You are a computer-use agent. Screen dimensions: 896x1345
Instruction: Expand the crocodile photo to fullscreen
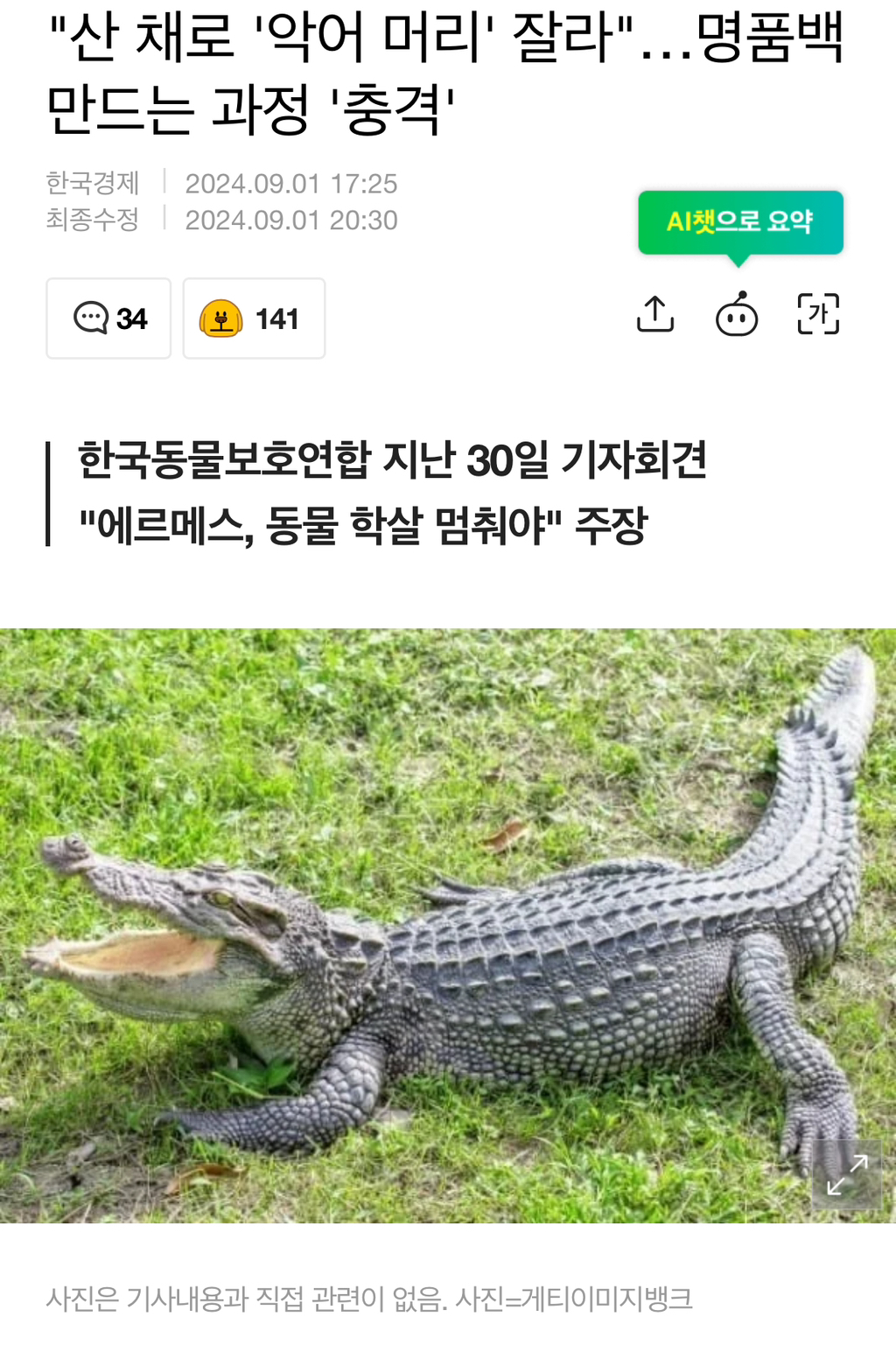pos(847,1175)
